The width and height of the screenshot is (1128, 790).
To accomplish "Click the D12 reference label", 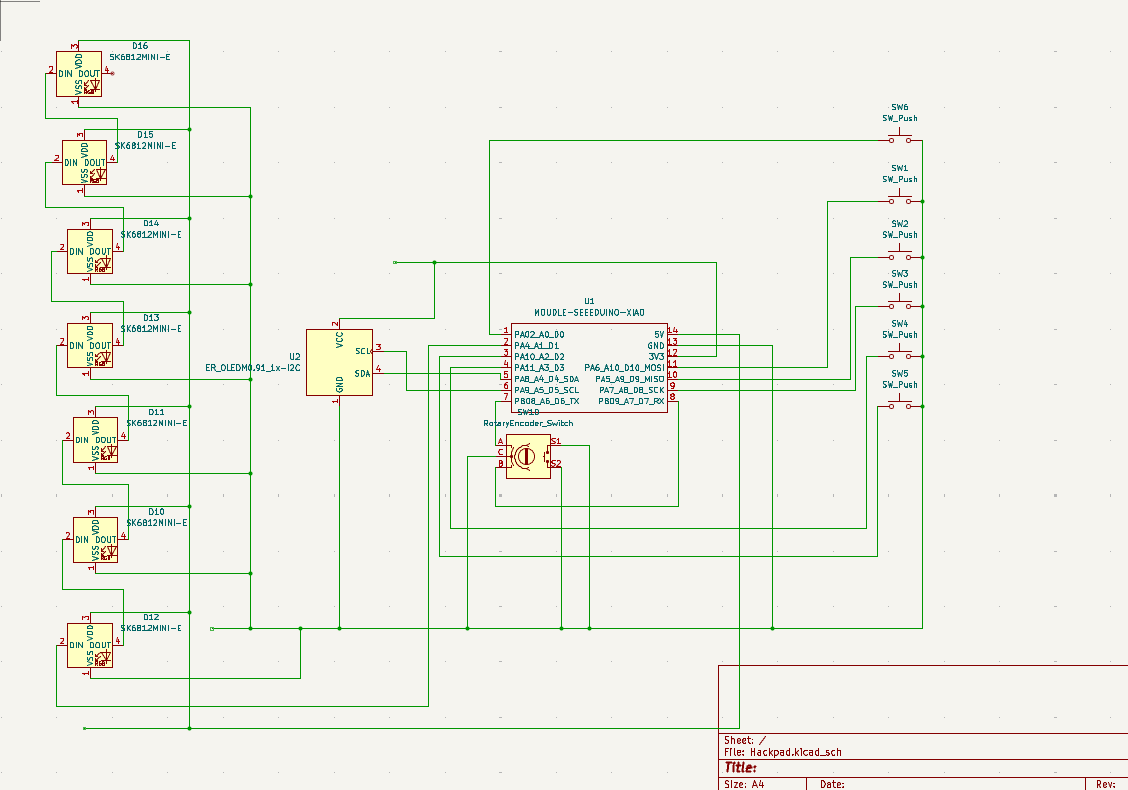I will [151, 617].
